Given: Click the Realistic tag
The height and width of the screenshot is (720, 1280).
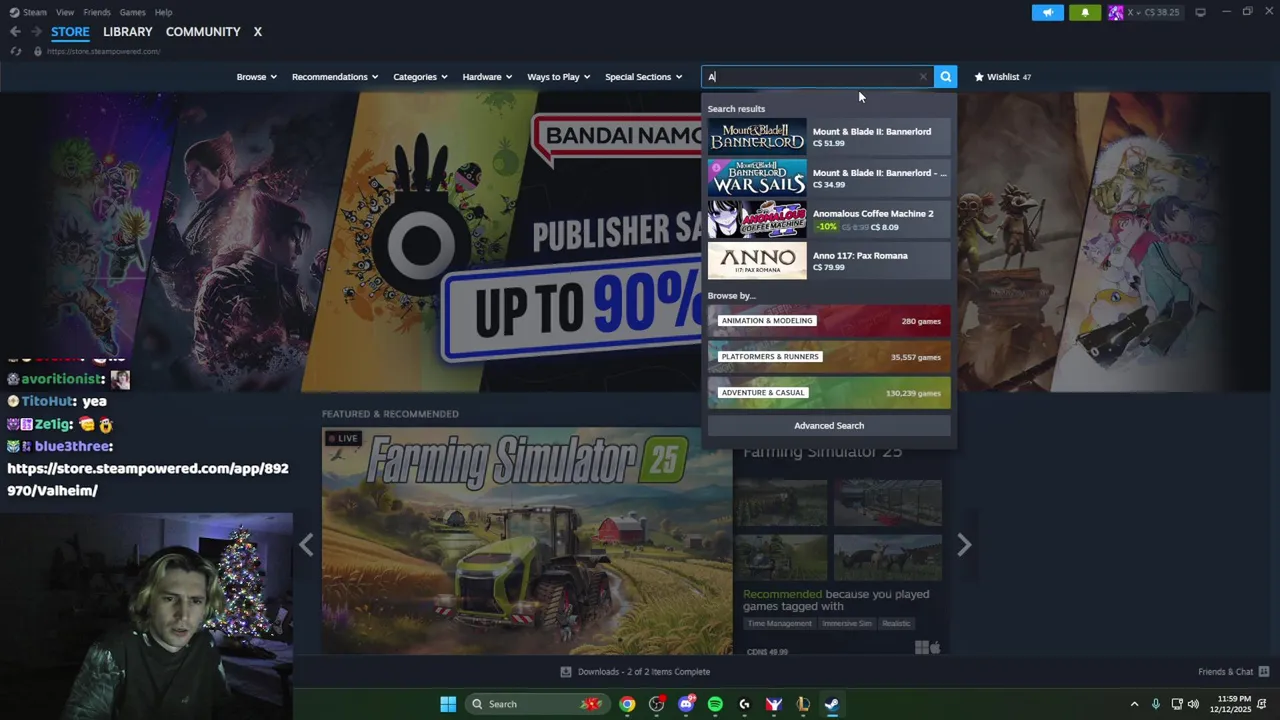Looking at the screenshot, I should (896, 624).
